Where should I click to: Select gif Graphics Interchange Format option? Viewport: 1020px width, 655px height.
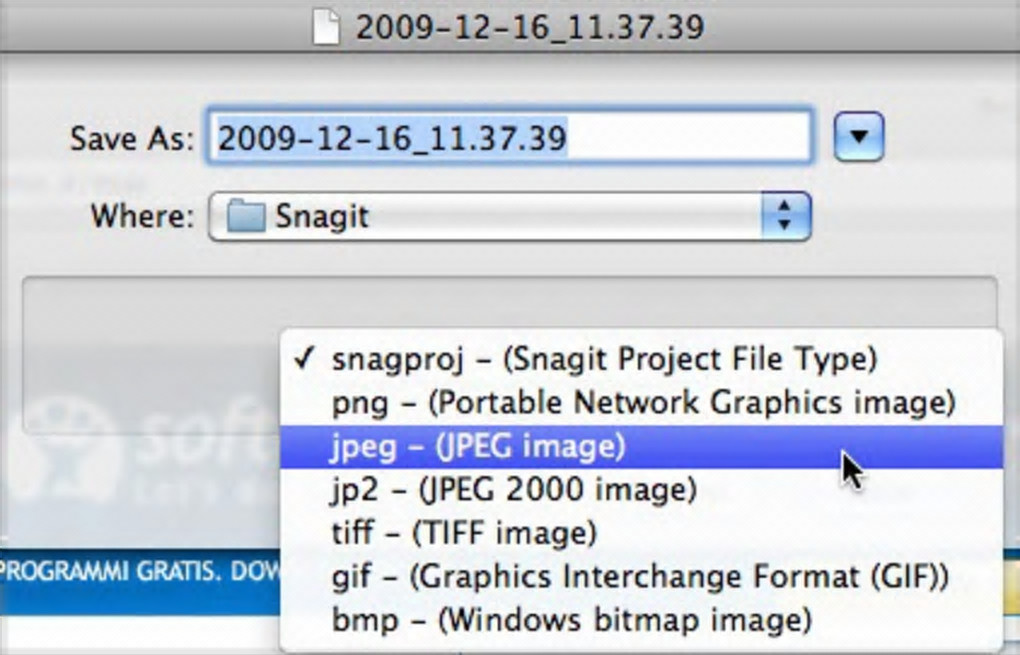pos(640,577)
